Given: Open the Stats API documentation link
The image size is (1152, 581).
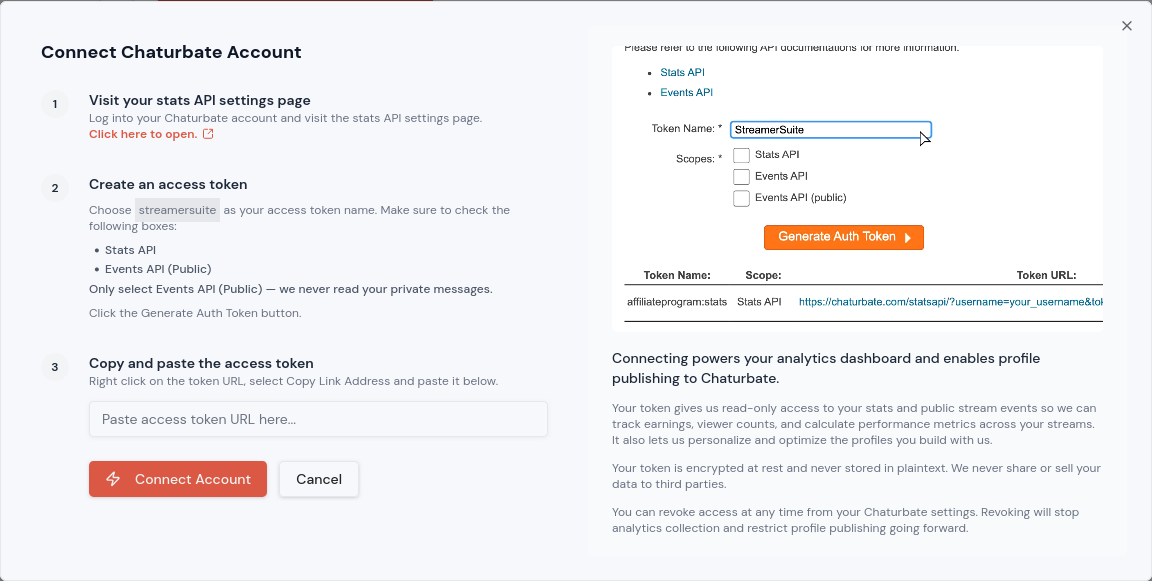Looking at the screenshot, I should point(682,72).
